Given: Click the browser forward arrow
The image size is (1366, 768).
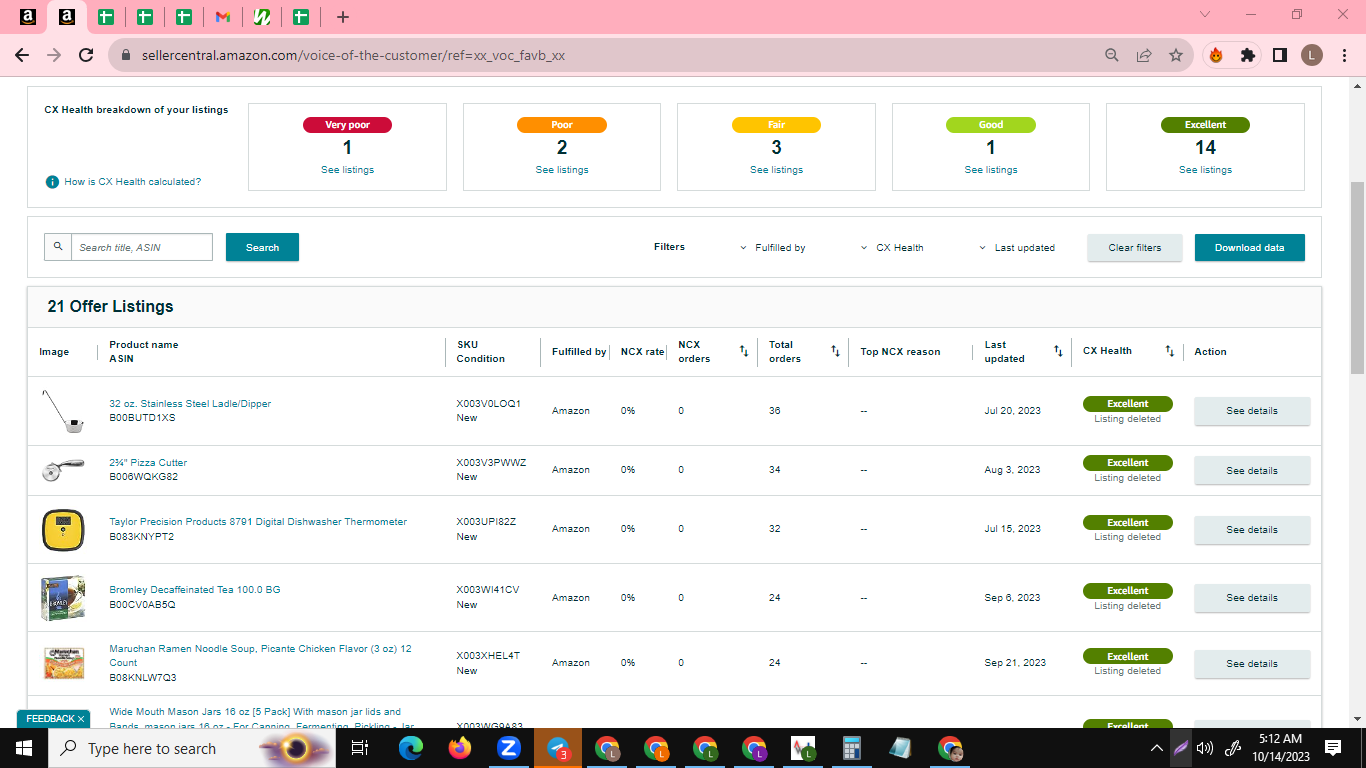Looking at the screenshot, I should click(54, 55).
